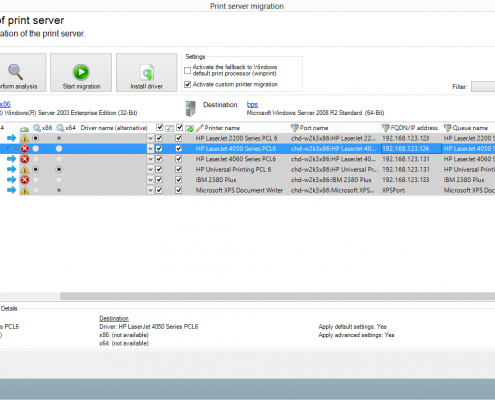Click error icon on IBM 2380 Plus row
Screen dimensions: 495x400
(x=25, y=180)
